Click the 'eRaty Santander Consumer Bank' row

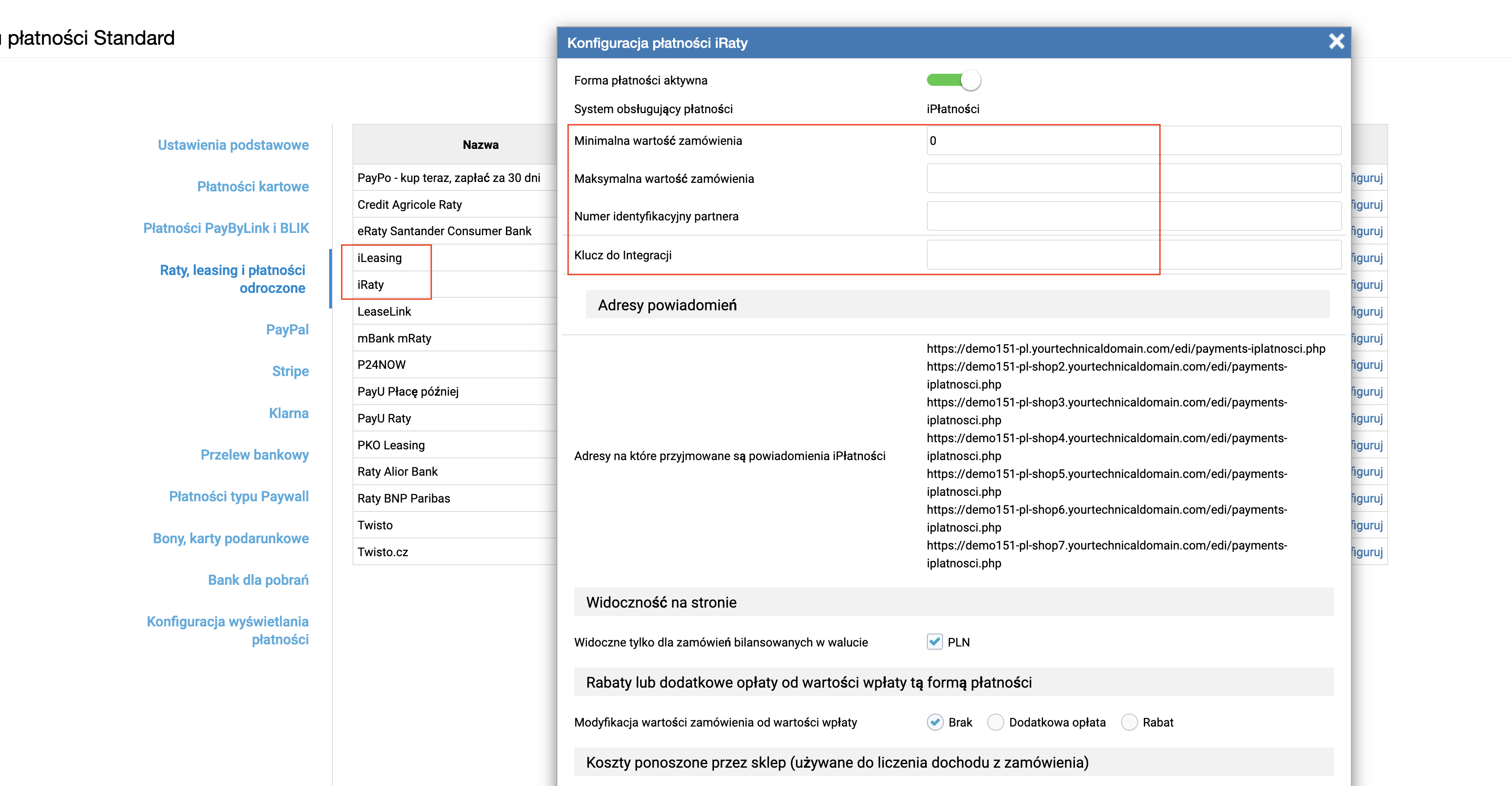[x=455, y=231]
